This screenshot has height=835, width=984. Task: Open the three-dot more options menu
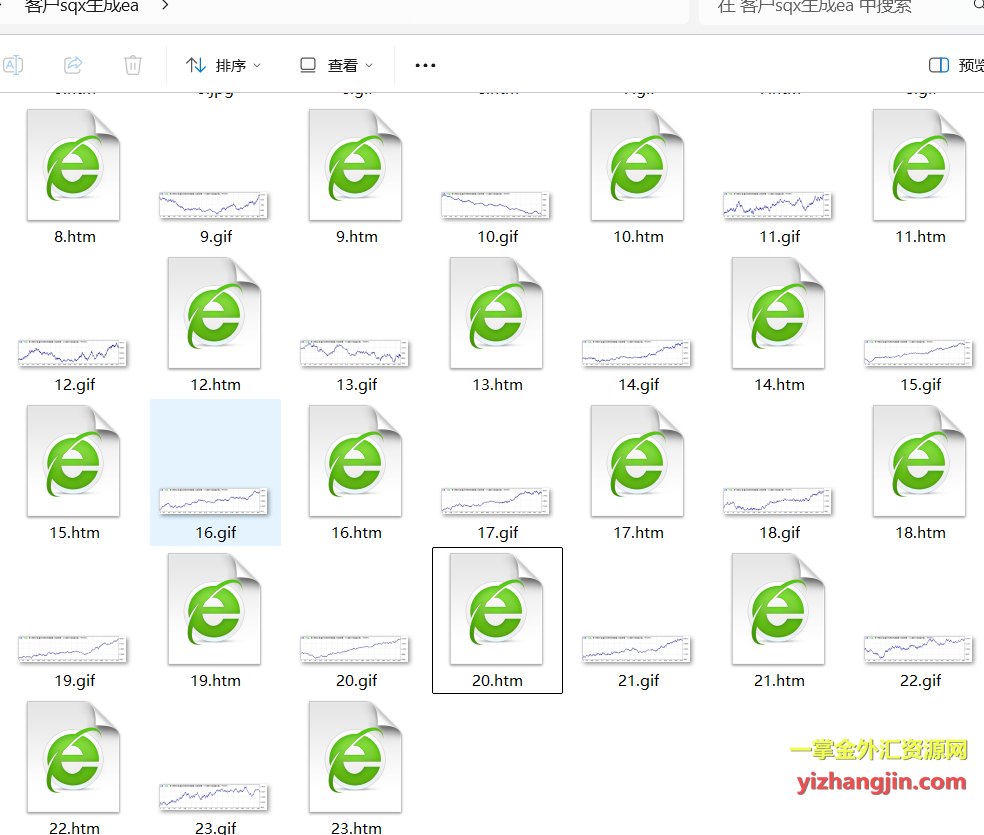click(425, 65)
